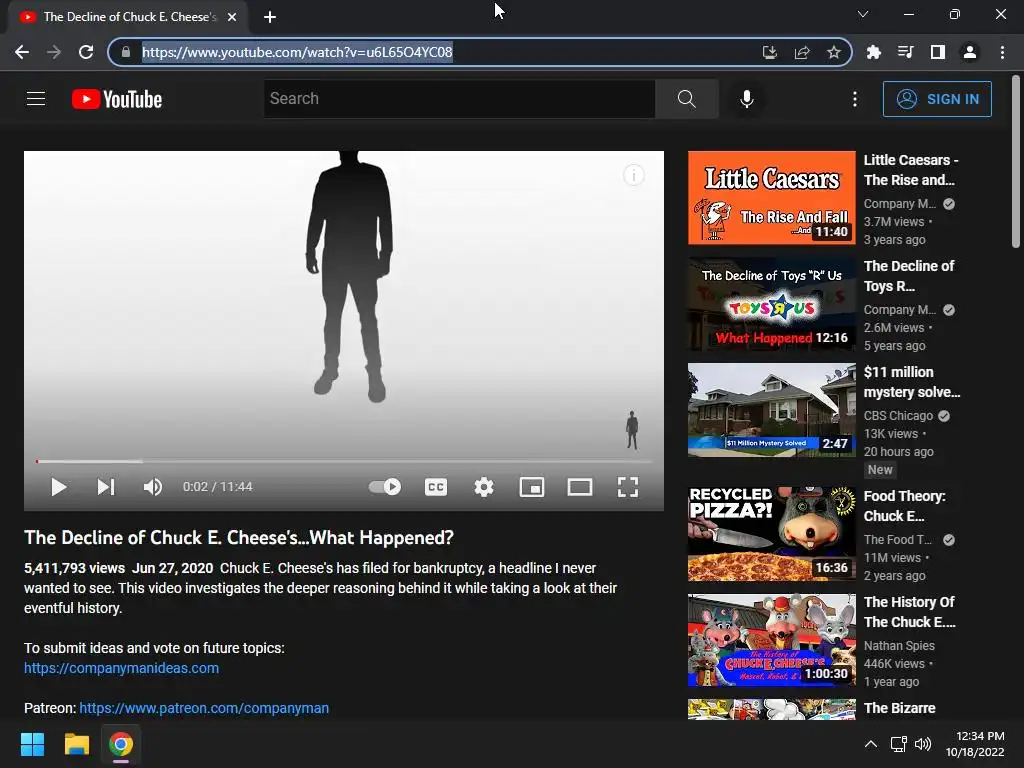
Task: Click 'The Decline of Toys R...' title
Action: point(909,276)
